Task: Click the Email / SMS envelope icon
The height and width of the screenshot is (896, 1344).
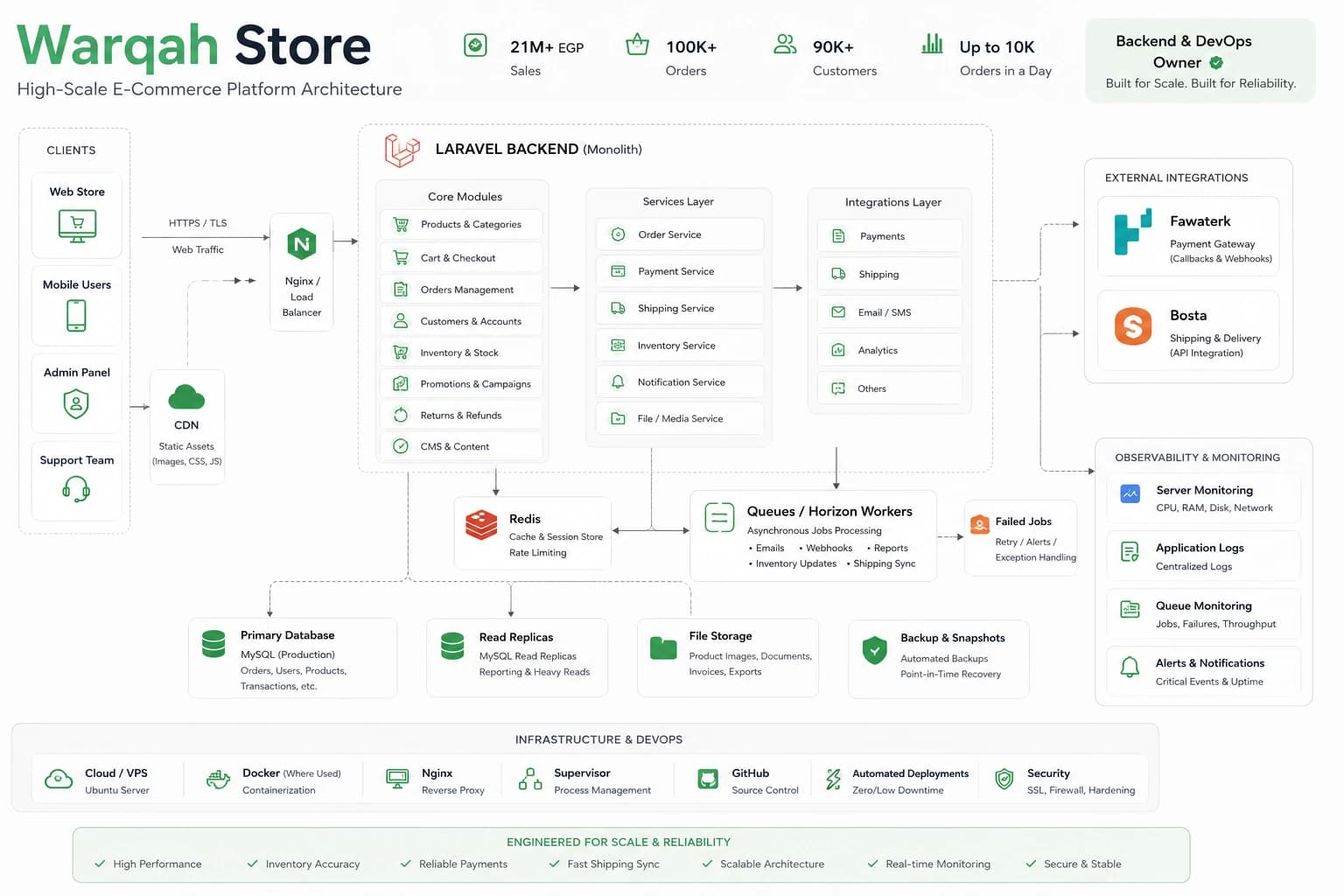Action: 838,312
